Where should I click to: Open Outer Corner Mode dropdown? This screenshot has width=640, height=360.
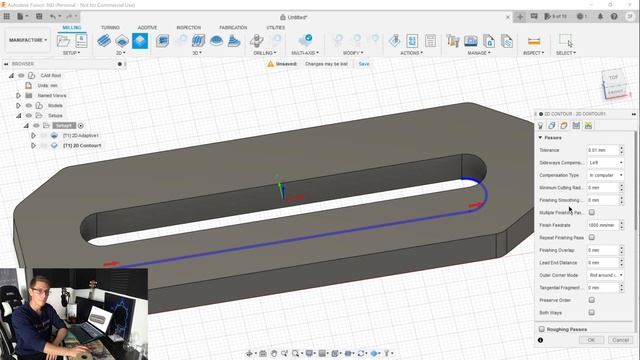tap(605, 275)
